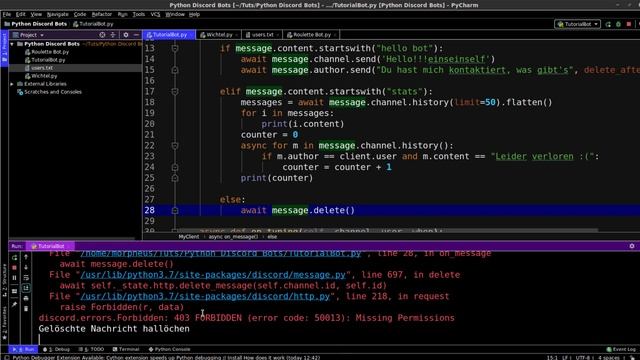
Task: Open the TutorialBot.py traceback link
Action: (220, 253)
